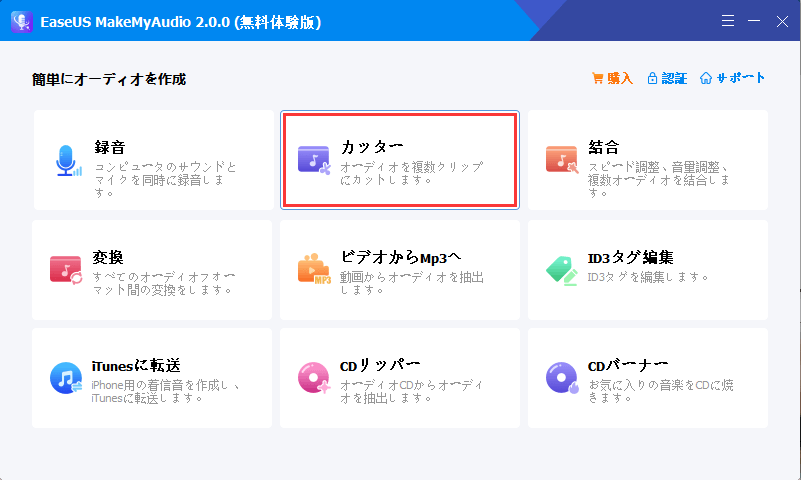Click 変換 description about オーディオフォーマット
This screenshot has width=801, height=480.
[163, 283]
